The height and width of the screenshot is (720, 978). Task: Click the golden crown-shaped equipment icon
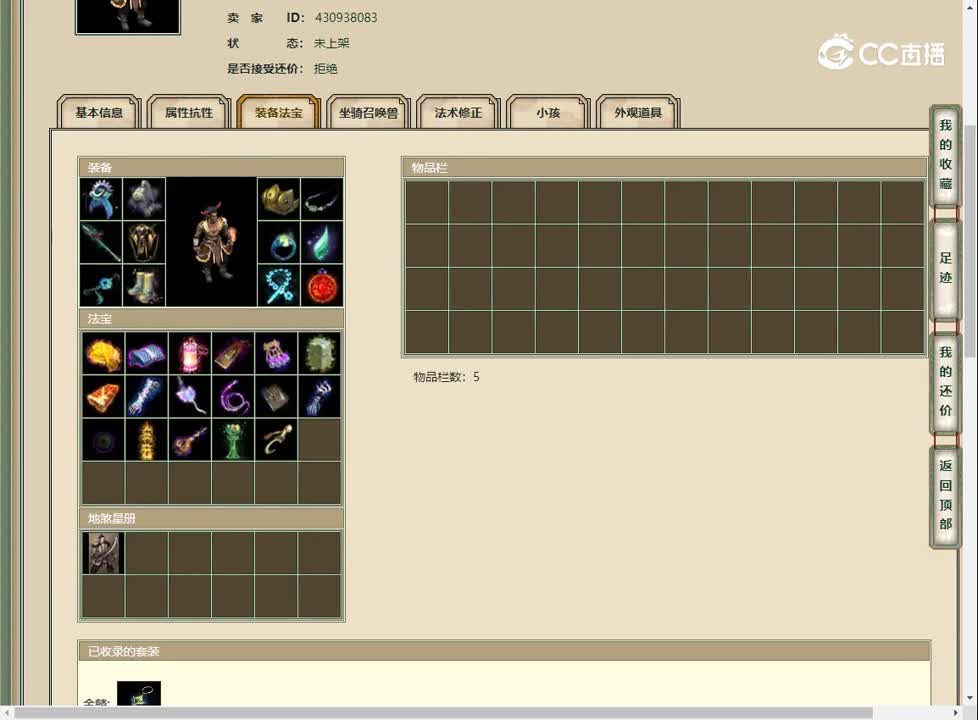tap(279, 199)
